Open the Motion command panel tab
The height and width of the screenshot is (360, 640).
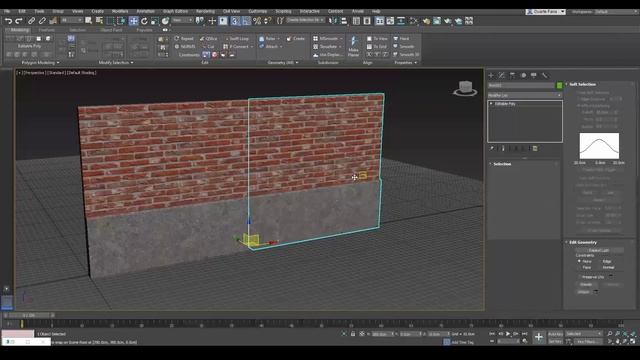click(x=523, y=76)
